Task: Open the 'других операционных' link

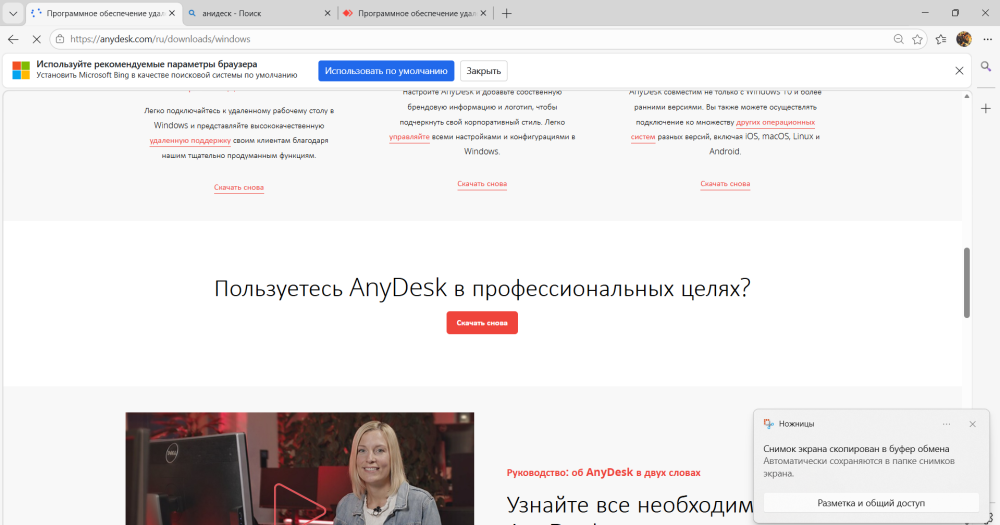Action: (x=776, y=122)
